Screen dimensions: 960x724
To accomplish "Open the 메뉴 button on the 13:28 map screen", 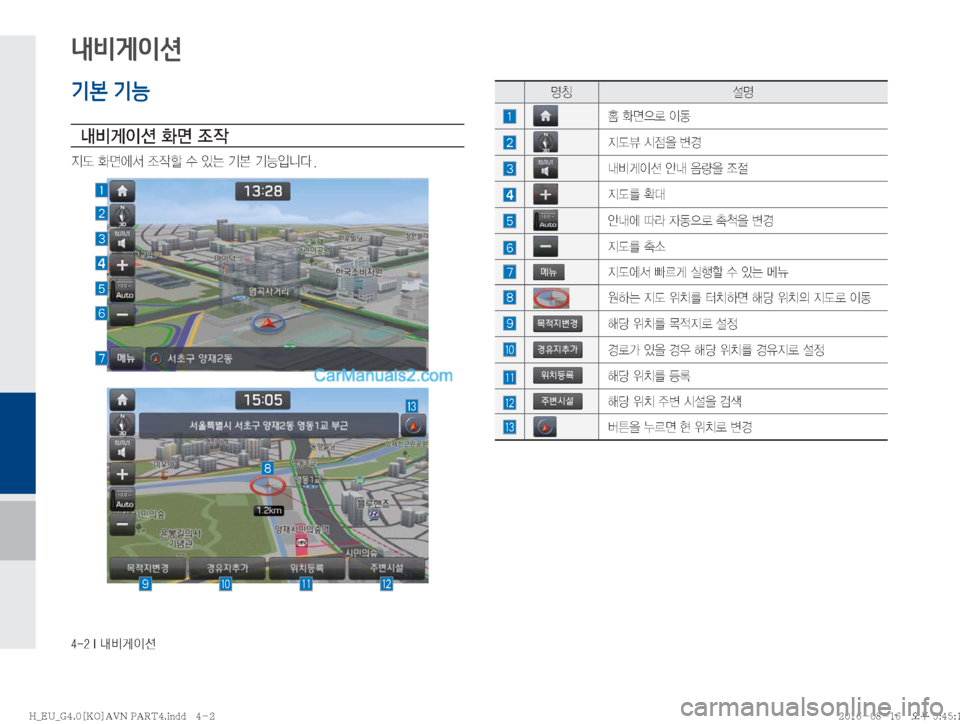I will (x=126, y=359).
